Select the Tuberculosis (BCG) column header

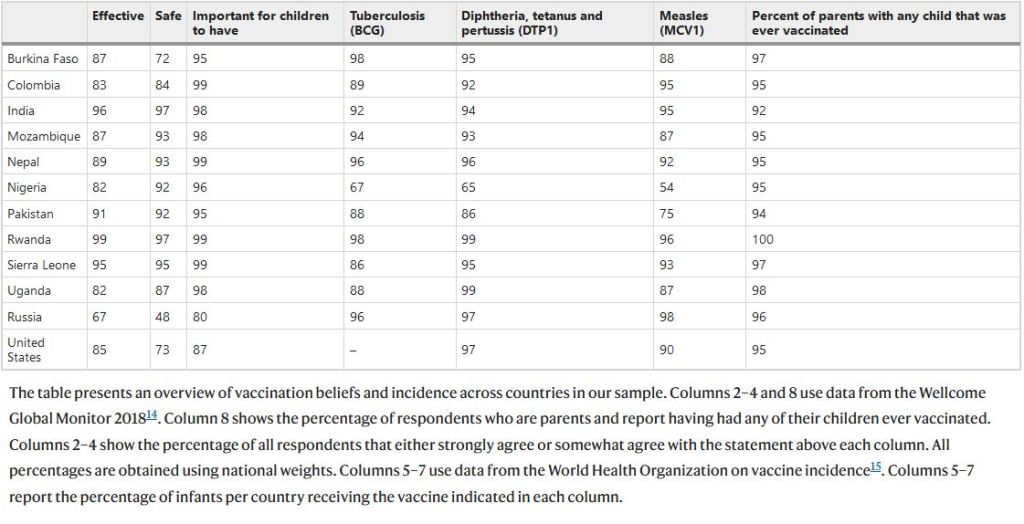(x=387, y=23)
